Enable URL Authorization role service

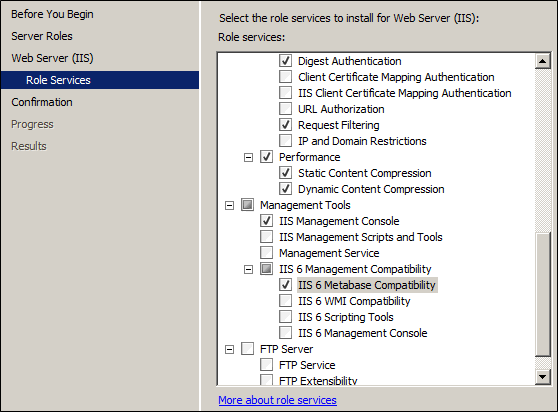coord(285,109)
